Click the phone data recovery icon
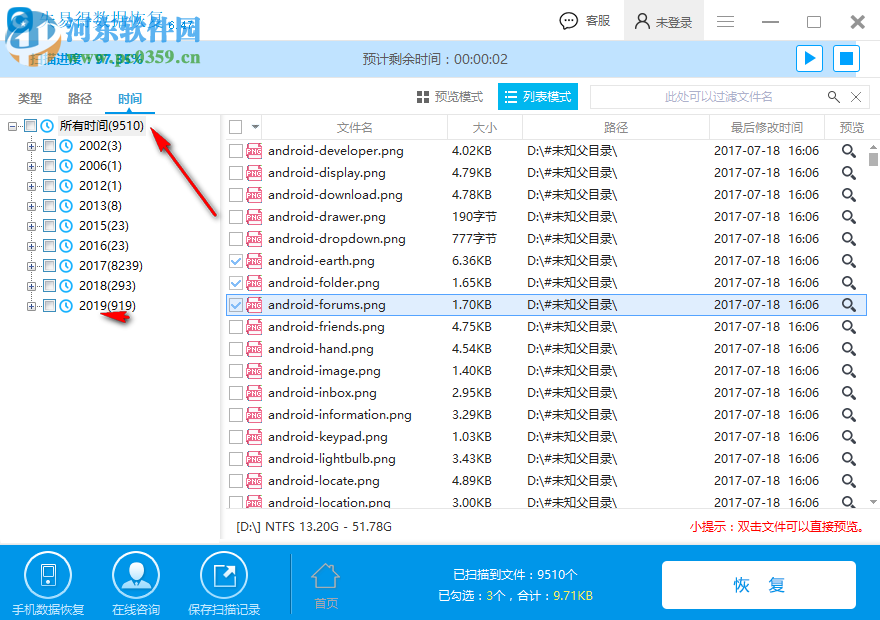 (x=47, y=576)
